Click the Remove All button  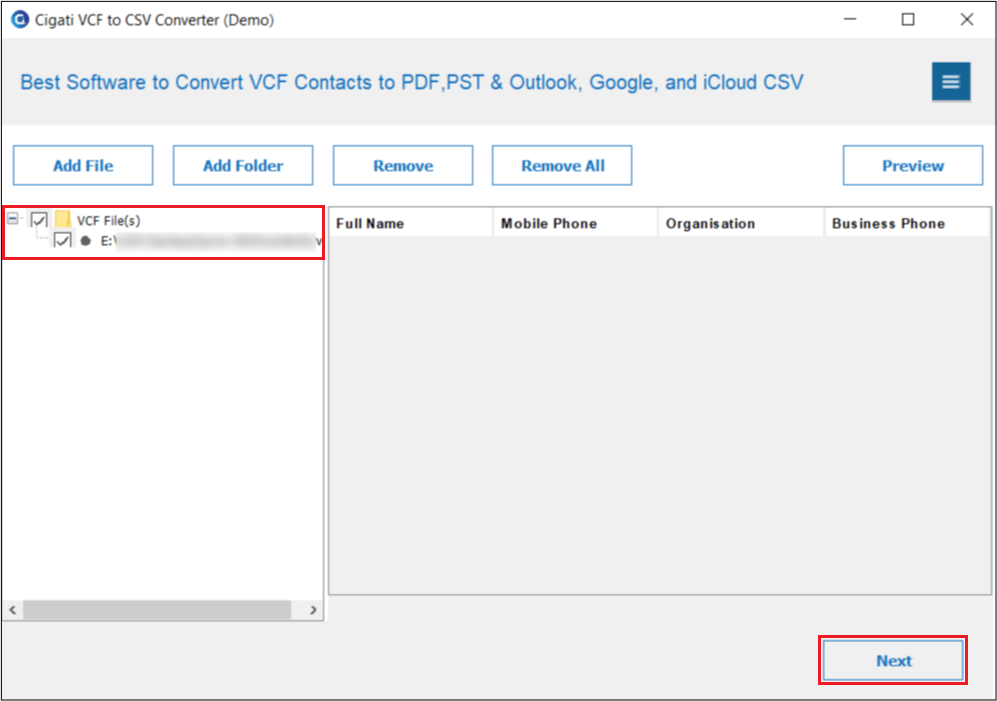point(562,165)
